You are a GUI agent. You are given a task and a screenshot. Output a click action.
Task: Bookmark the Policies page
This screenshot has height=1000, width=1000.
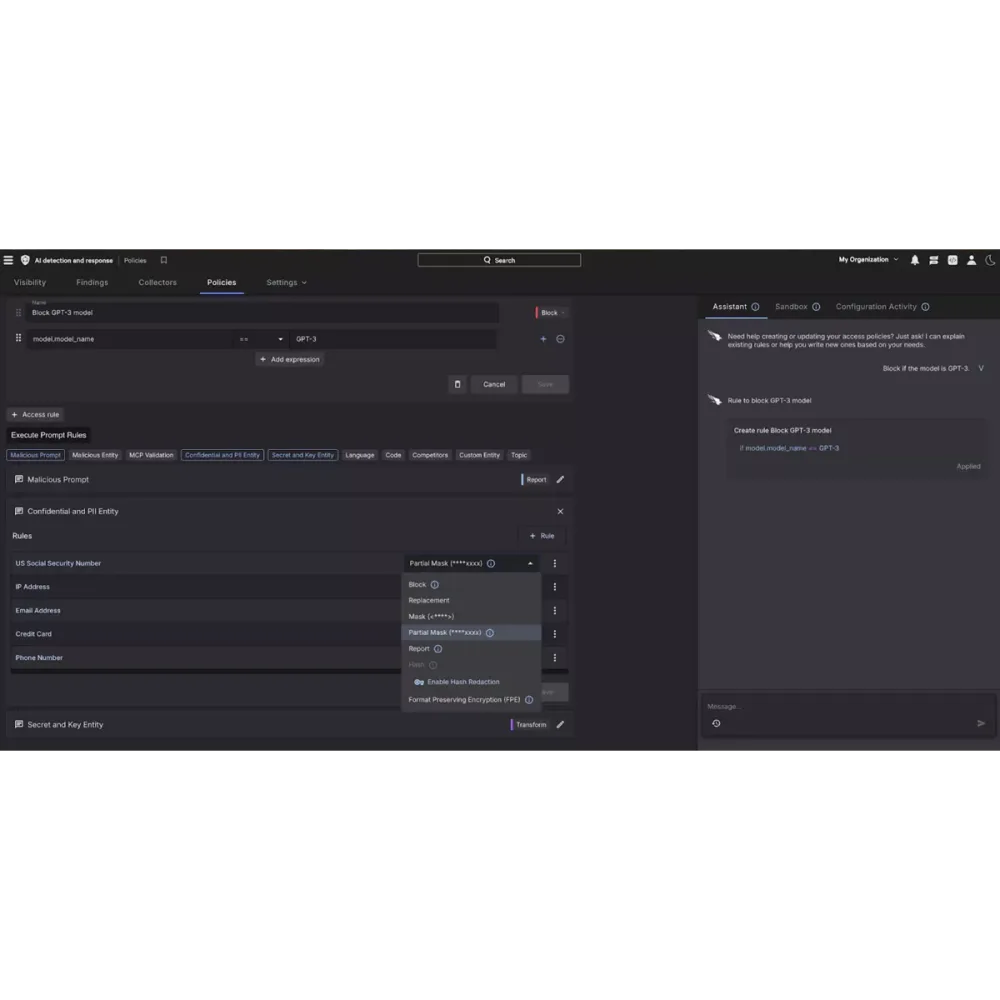164,260
